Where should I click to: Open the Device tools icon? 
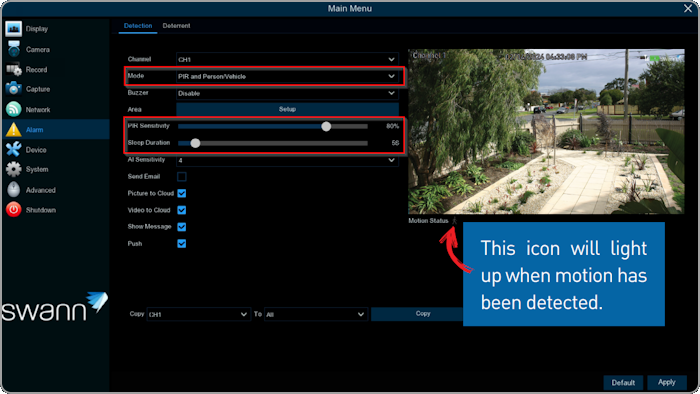pyautogui.click(x=13, y=149)
